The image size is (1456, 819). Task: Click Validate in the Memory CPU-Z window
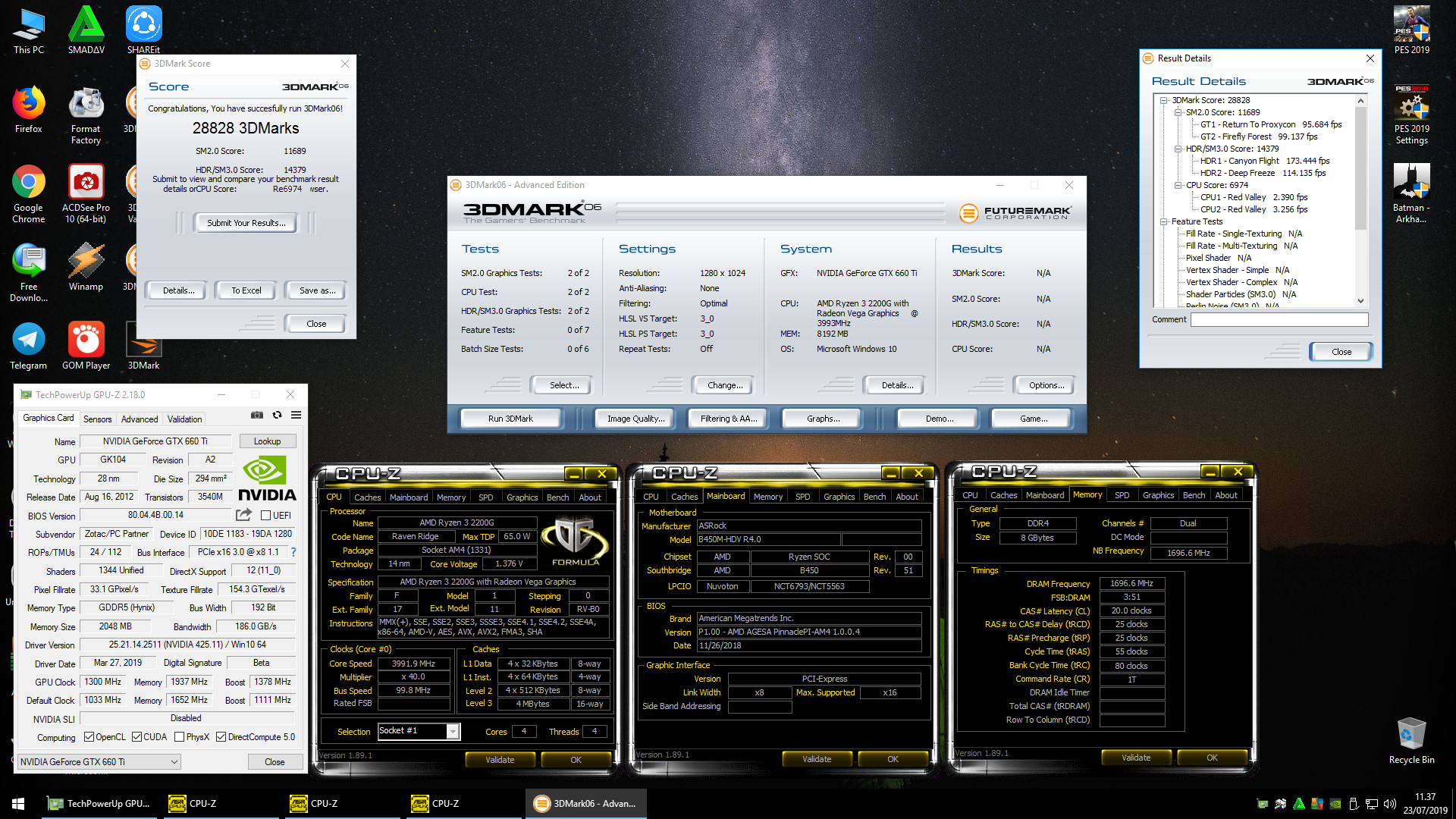(1136, 758)
